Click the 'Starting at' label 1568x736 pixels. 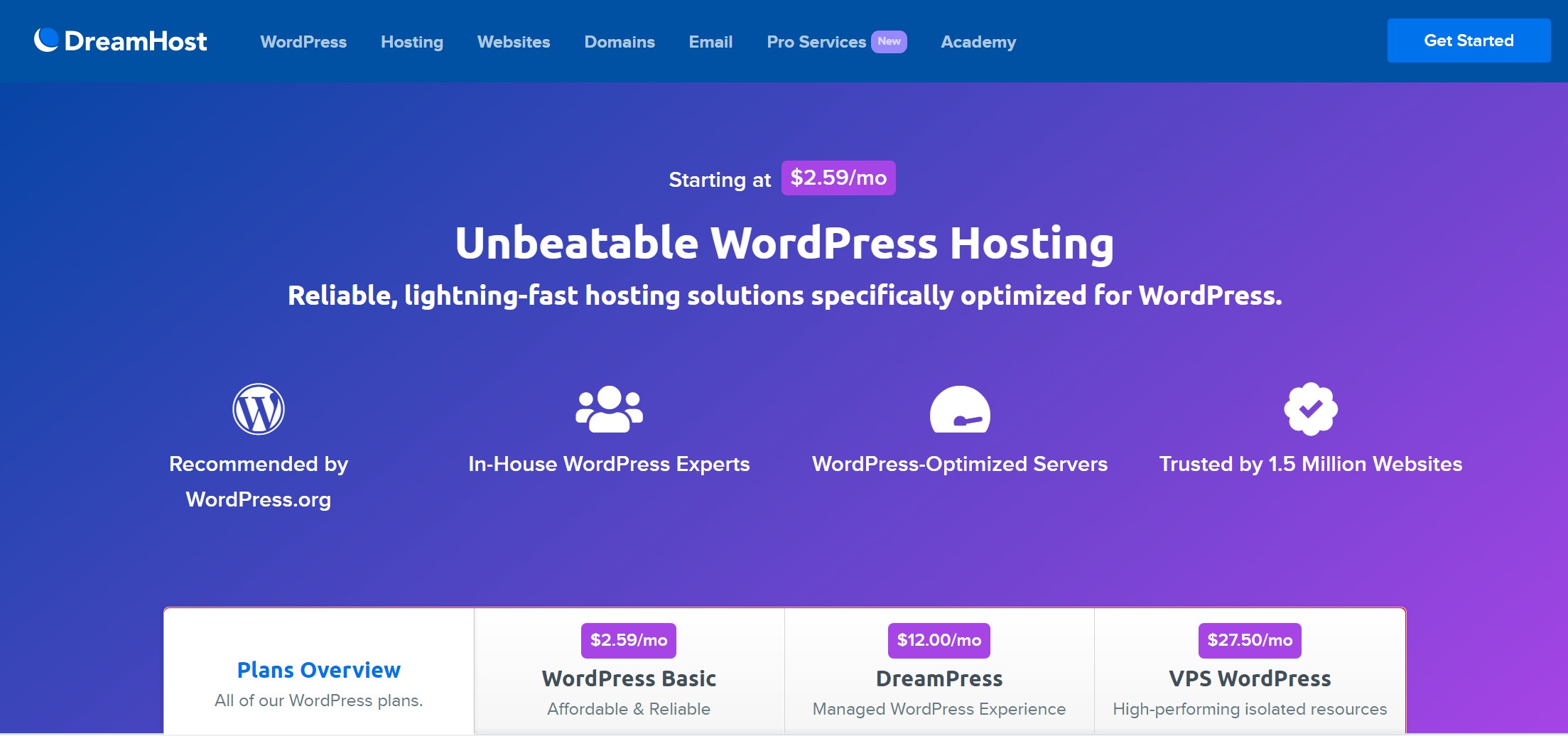(720, 180)
